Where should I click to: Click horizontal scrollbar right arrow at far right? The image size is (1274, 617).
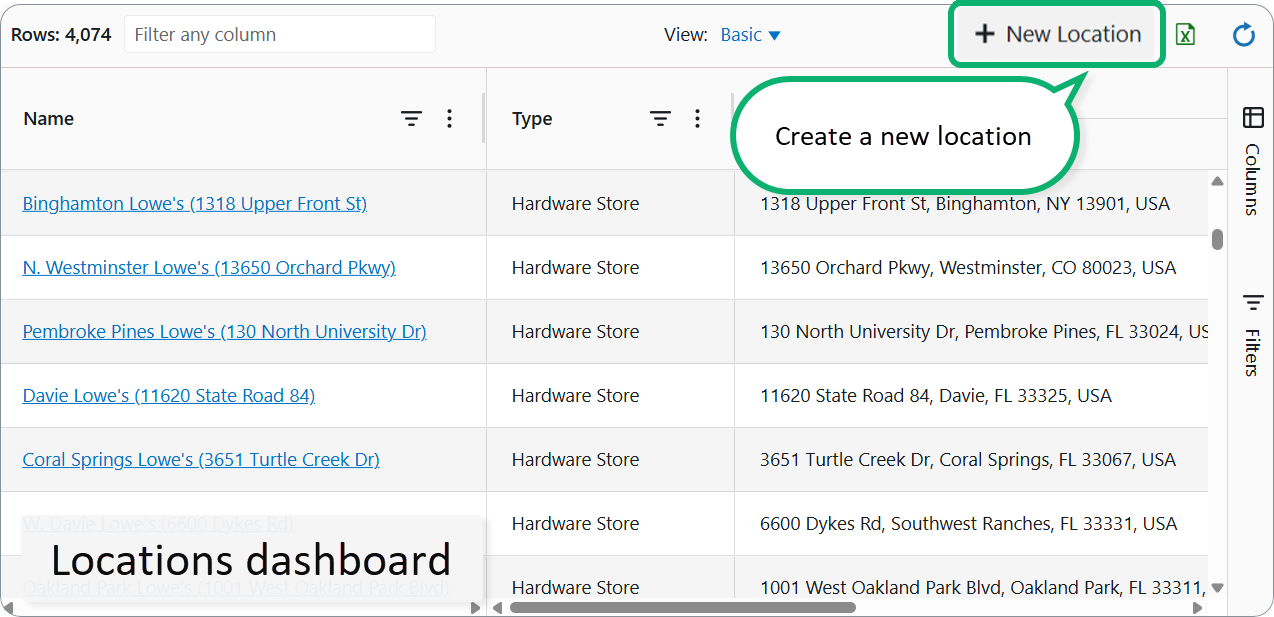click(1199, 607)
